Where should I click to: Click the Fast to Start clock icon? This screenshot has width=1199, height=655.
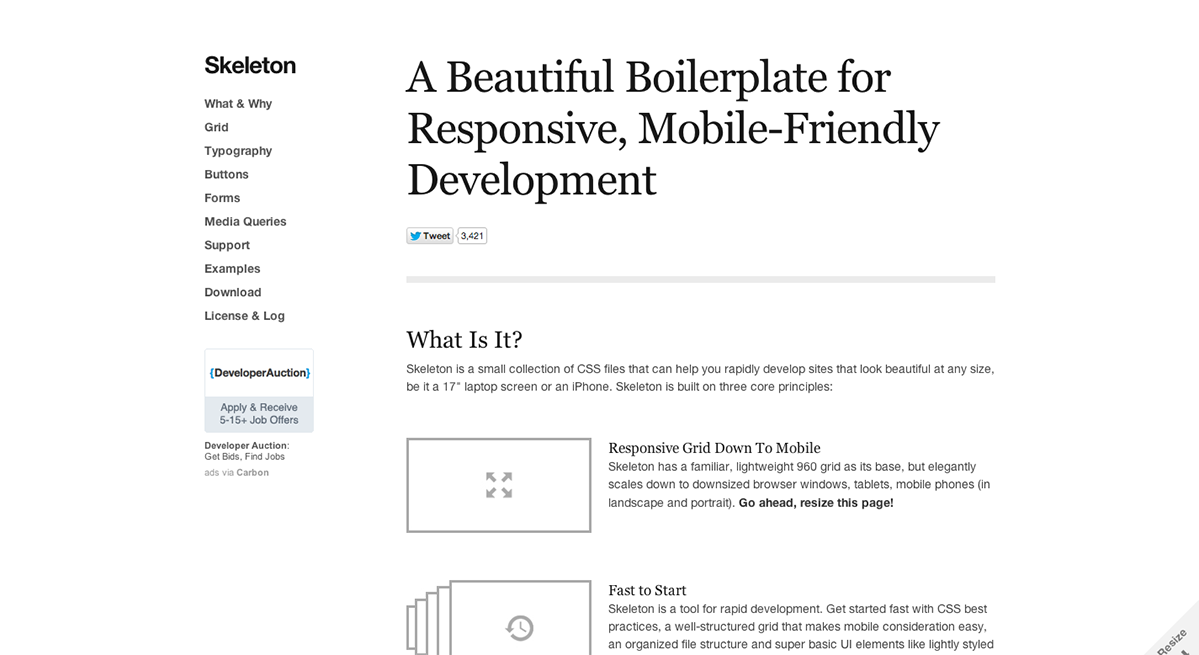click(x=520, y=627)
